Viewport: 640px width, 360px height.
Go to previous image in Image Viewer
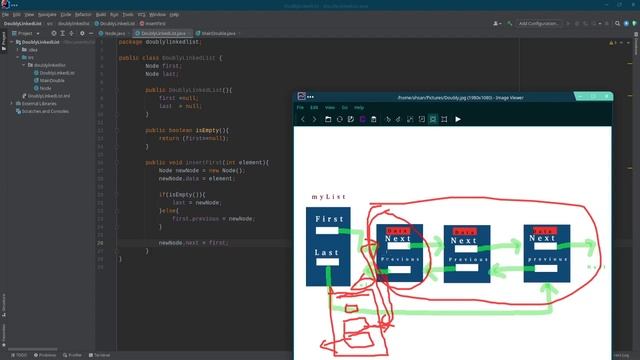(x=303, y=119)
